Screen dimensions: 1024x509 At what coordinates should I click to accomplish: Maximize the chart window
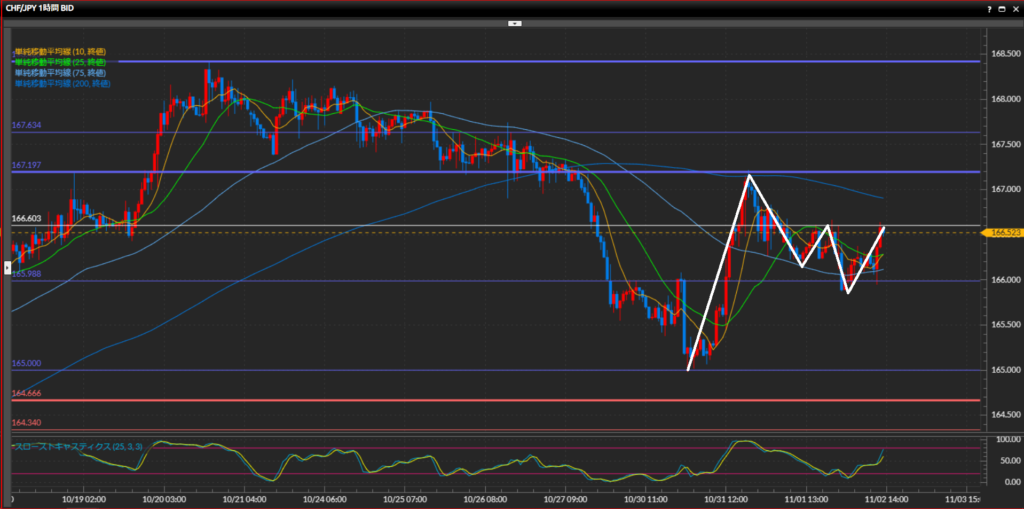click(x=1003, y=8)
